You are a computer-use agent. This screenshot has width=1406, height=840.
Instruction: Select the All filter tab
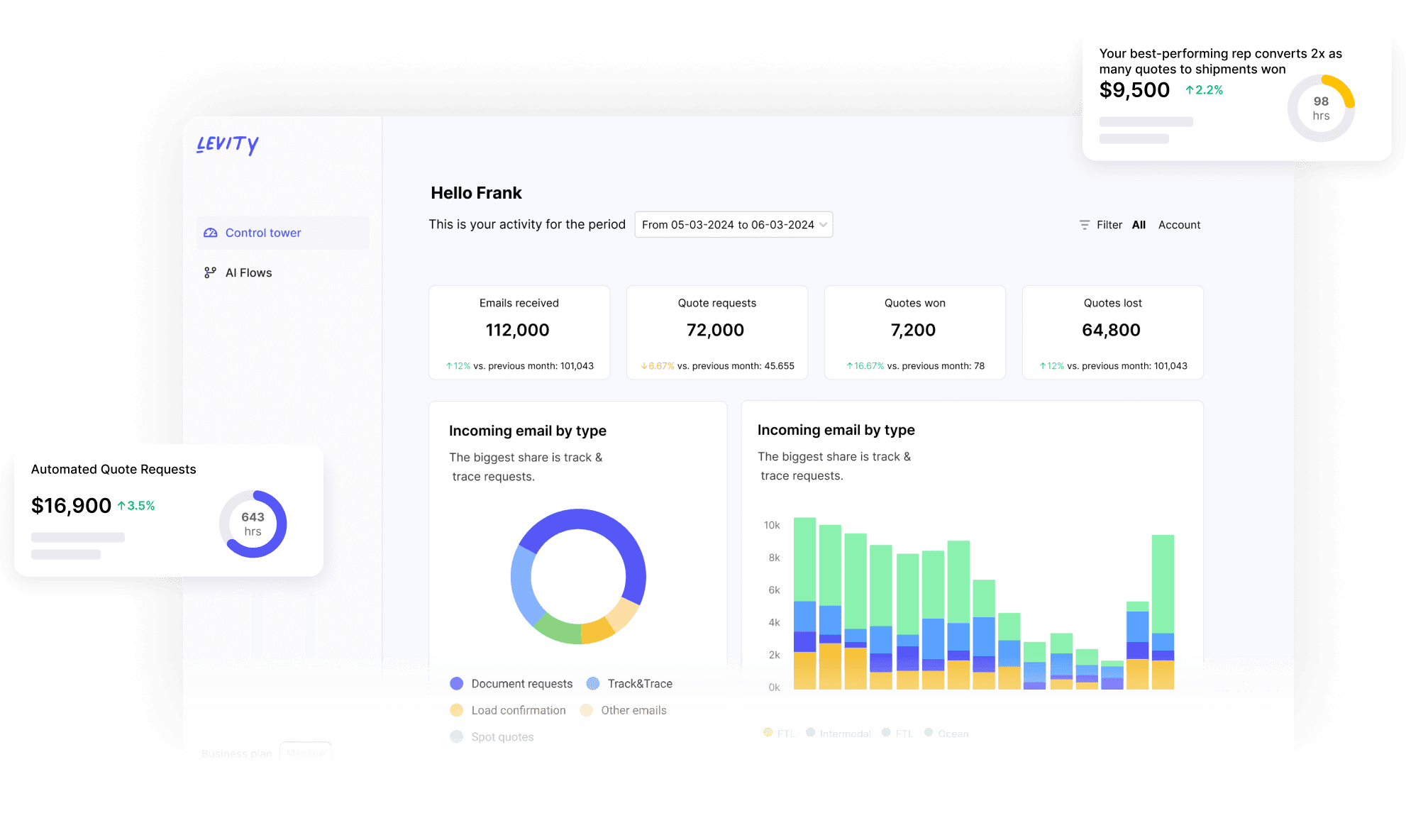pyautogui.click(x=1139, y=225)
